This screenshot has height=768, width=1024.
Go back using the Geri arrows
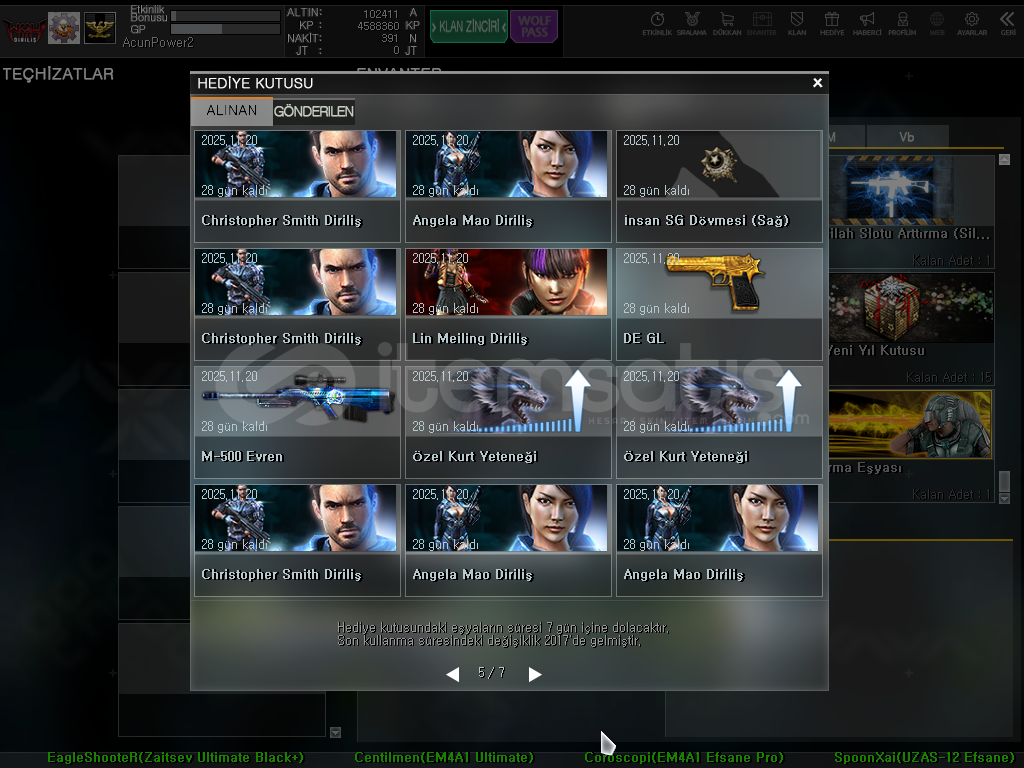[x=1007, y=22]
